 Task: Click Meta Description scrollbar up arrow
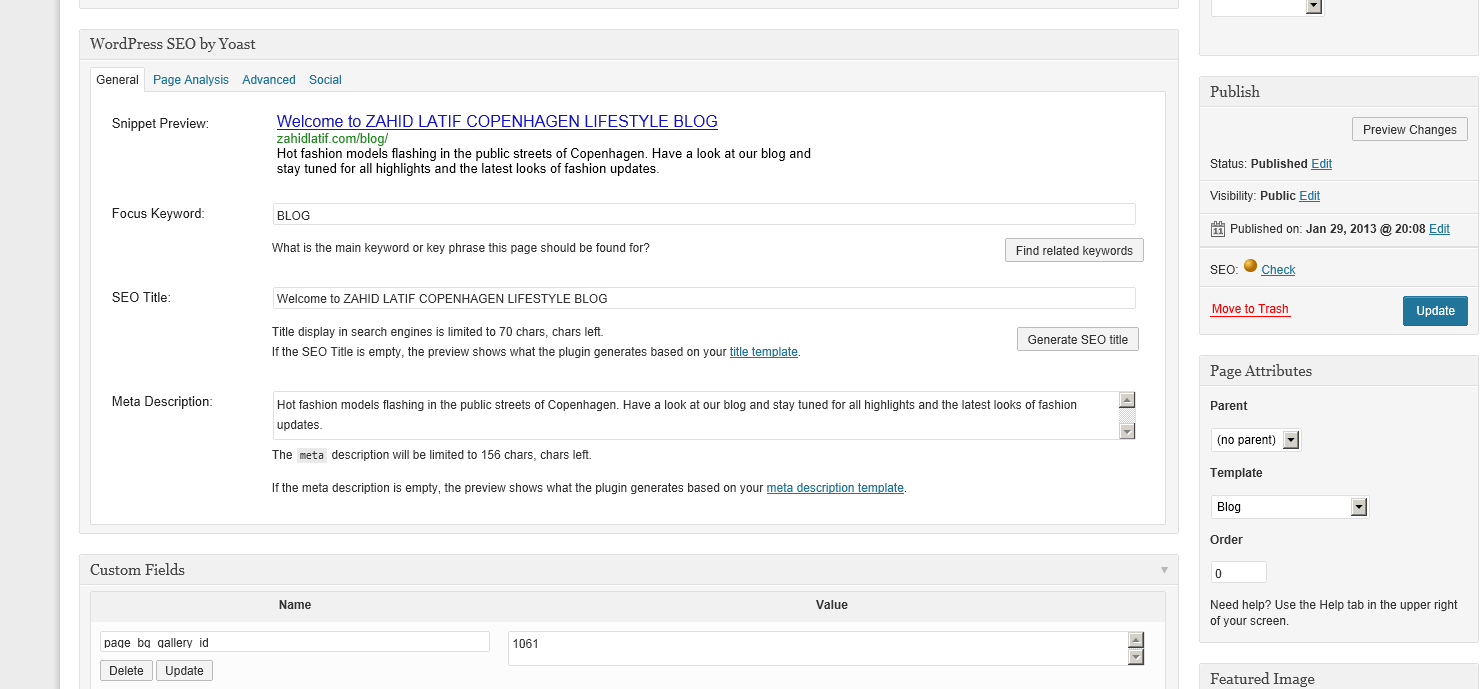[x=1127, y=400]
